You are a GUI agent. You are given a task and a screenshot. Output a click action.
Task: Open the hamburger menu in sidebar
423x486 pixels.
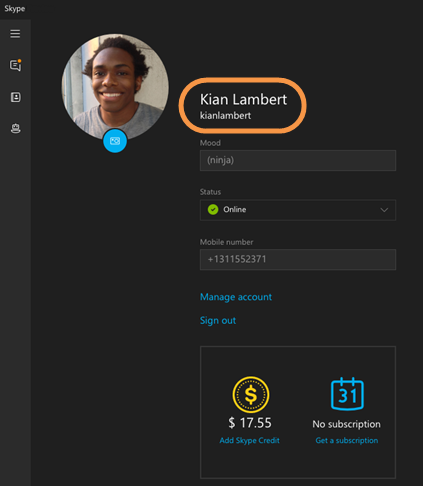[15, 34]
